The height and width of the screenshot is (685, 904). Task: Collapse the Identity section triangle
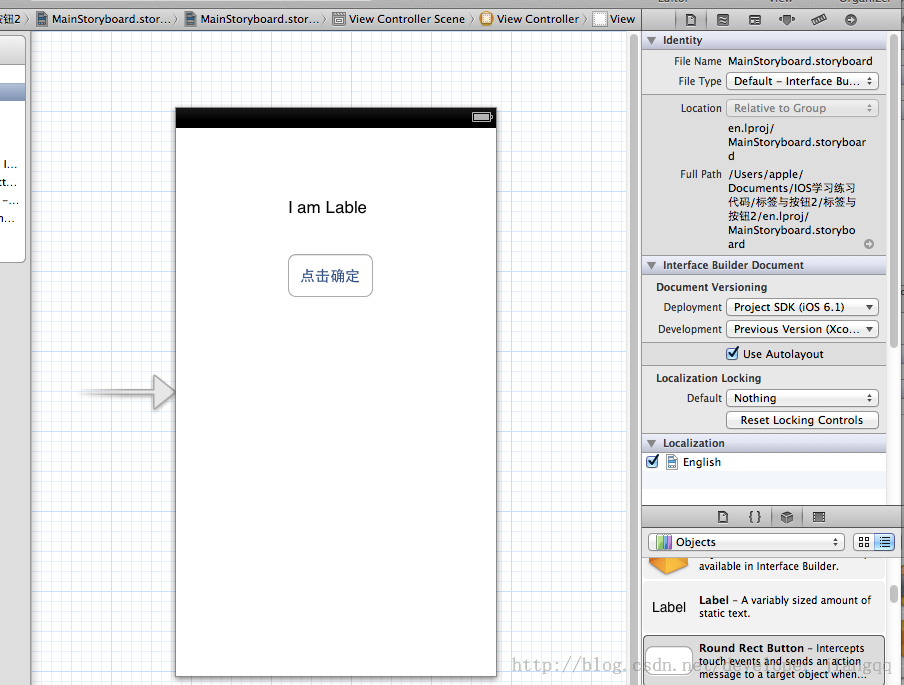(x=652, y=40)
